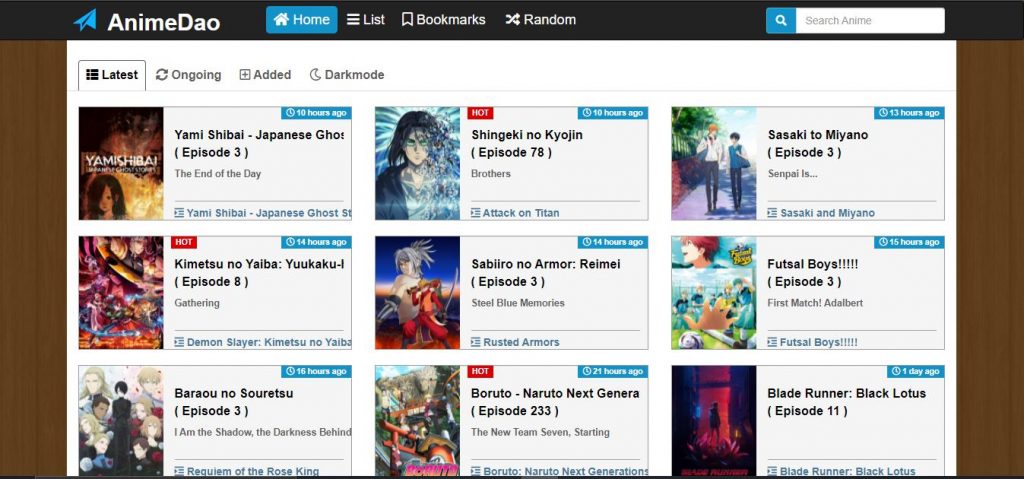Image resolution: width=1024 pixels, height=479 pixels.
Task: Click list icon beside Attack on Titan
Action: click(475, 213)
